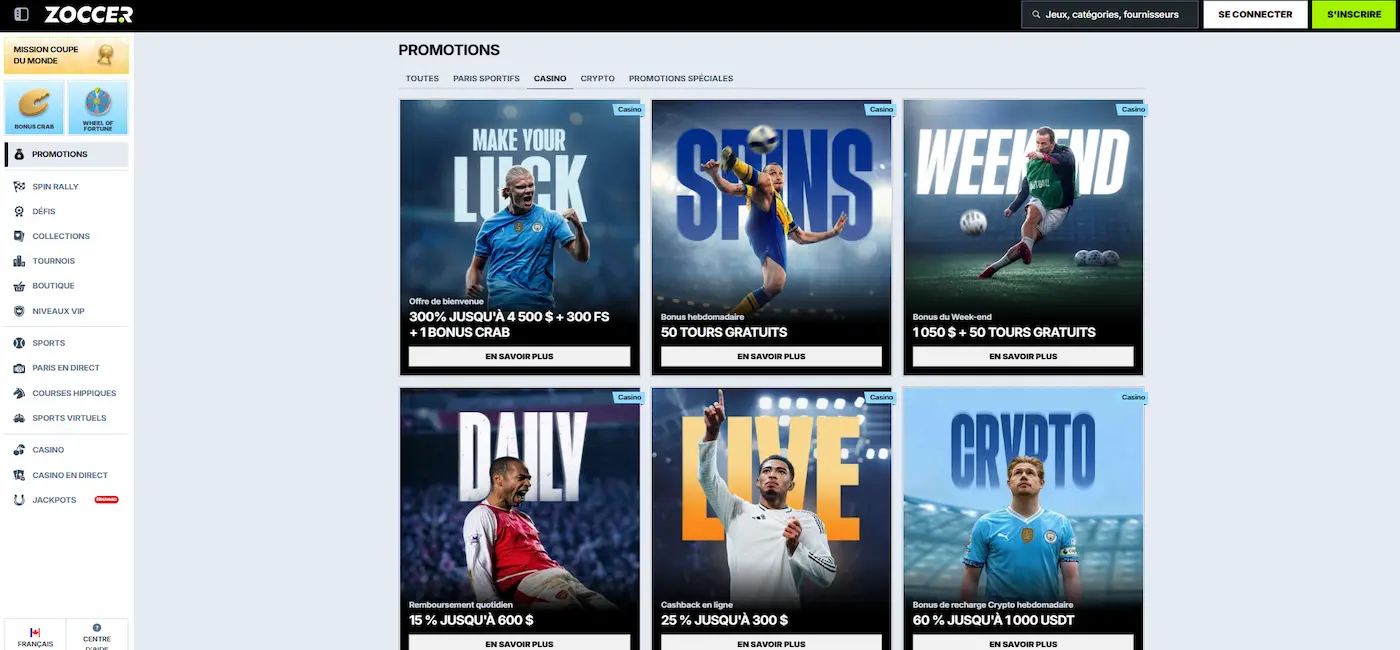Click the games search field
Screen dimensions: 1400x650
click(1110, 14)
